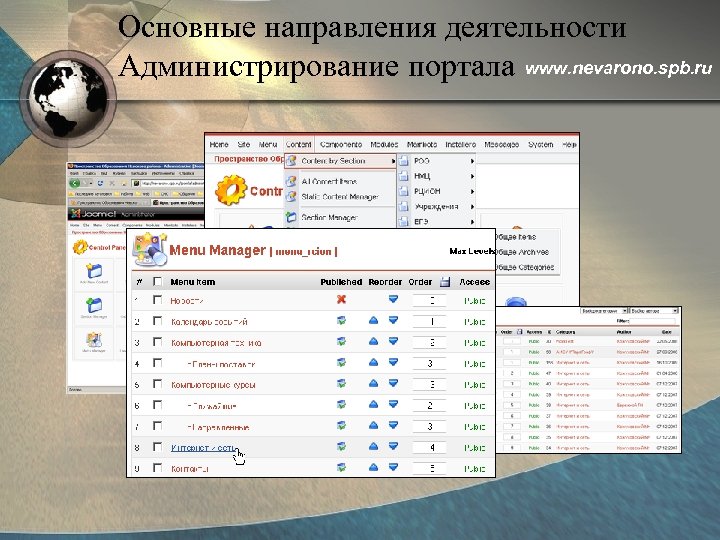The image size is (720, 540).
Task: Click the Section Manager menu icon
Action: pos(291,217)
